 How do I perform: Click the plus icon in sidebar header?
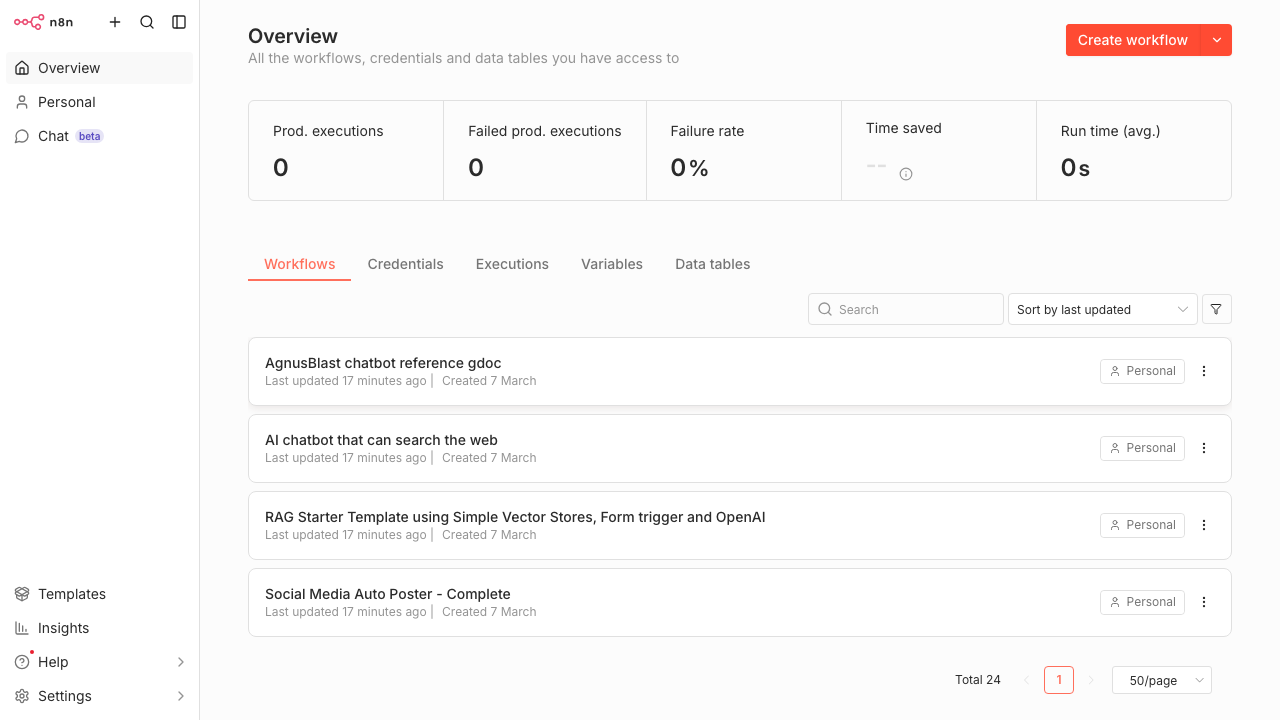pyautogui.click(x=115, y=22)
